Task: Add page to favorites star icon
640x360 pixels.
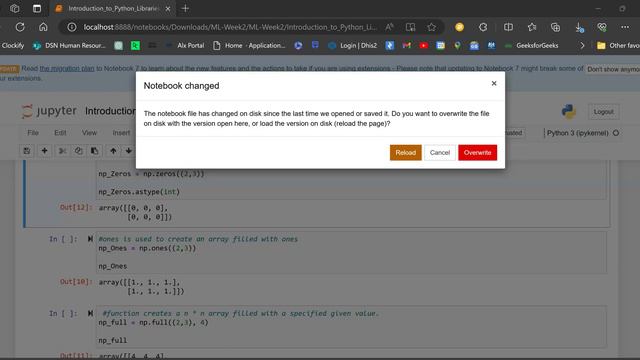Action: [431, 27]
